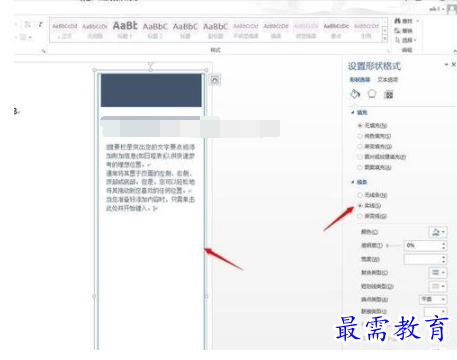Click the sidebar body text paragraph
This screenshot has width=457, height=360.
(x=150, y=177)
